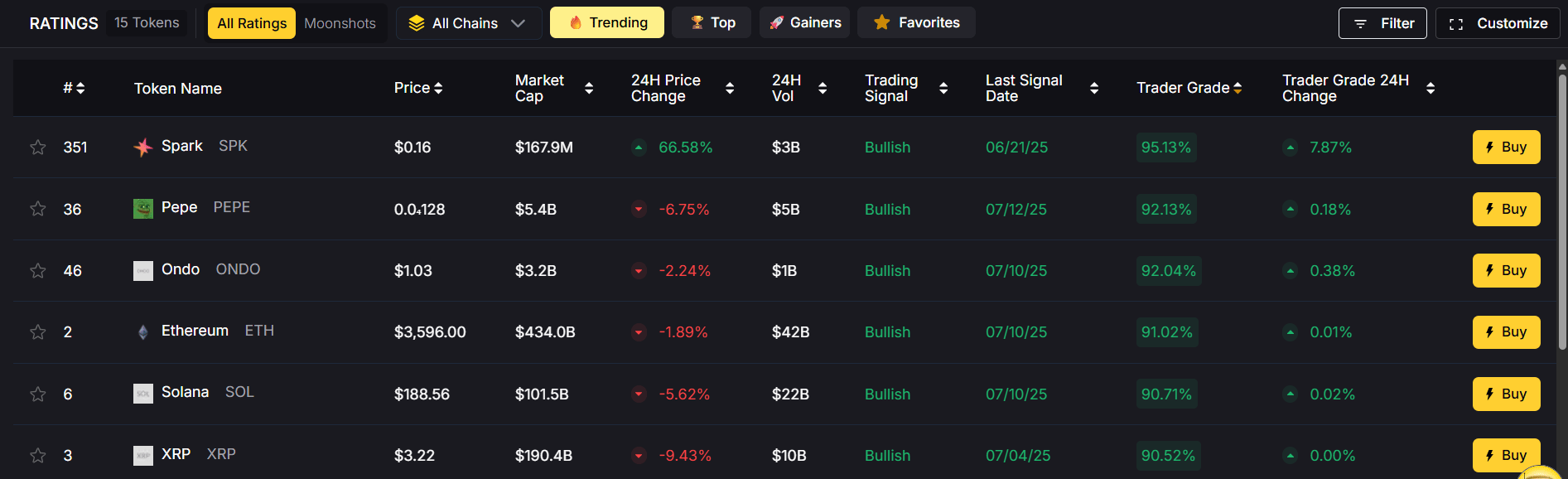Screen dimensions: 1568x479
Task: Click Spark's green price-up arrow icon
Action: 639,148
